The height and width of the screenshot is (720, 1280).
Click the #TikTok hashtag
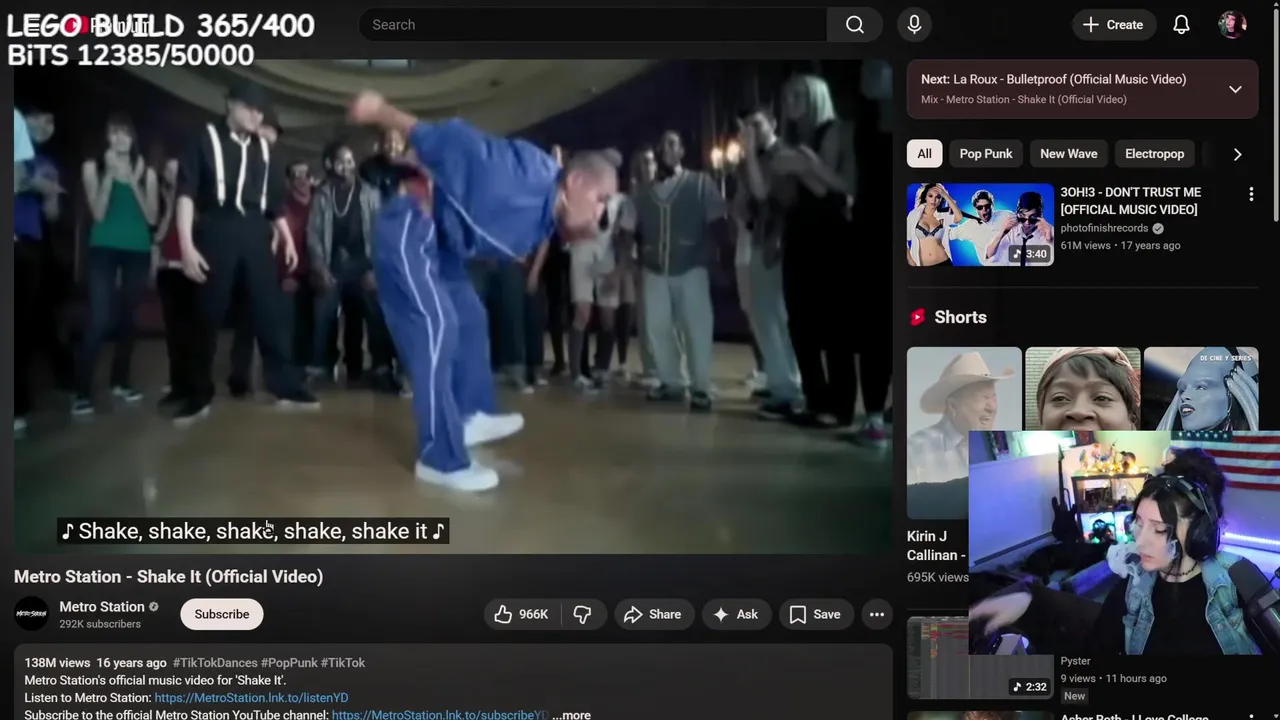pos(343,662)
